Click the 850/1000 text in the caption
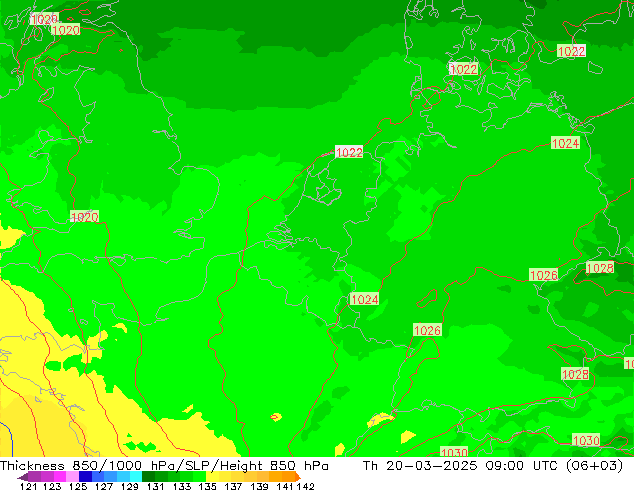This screenshot has height=490, width=634. click(107, 466)
